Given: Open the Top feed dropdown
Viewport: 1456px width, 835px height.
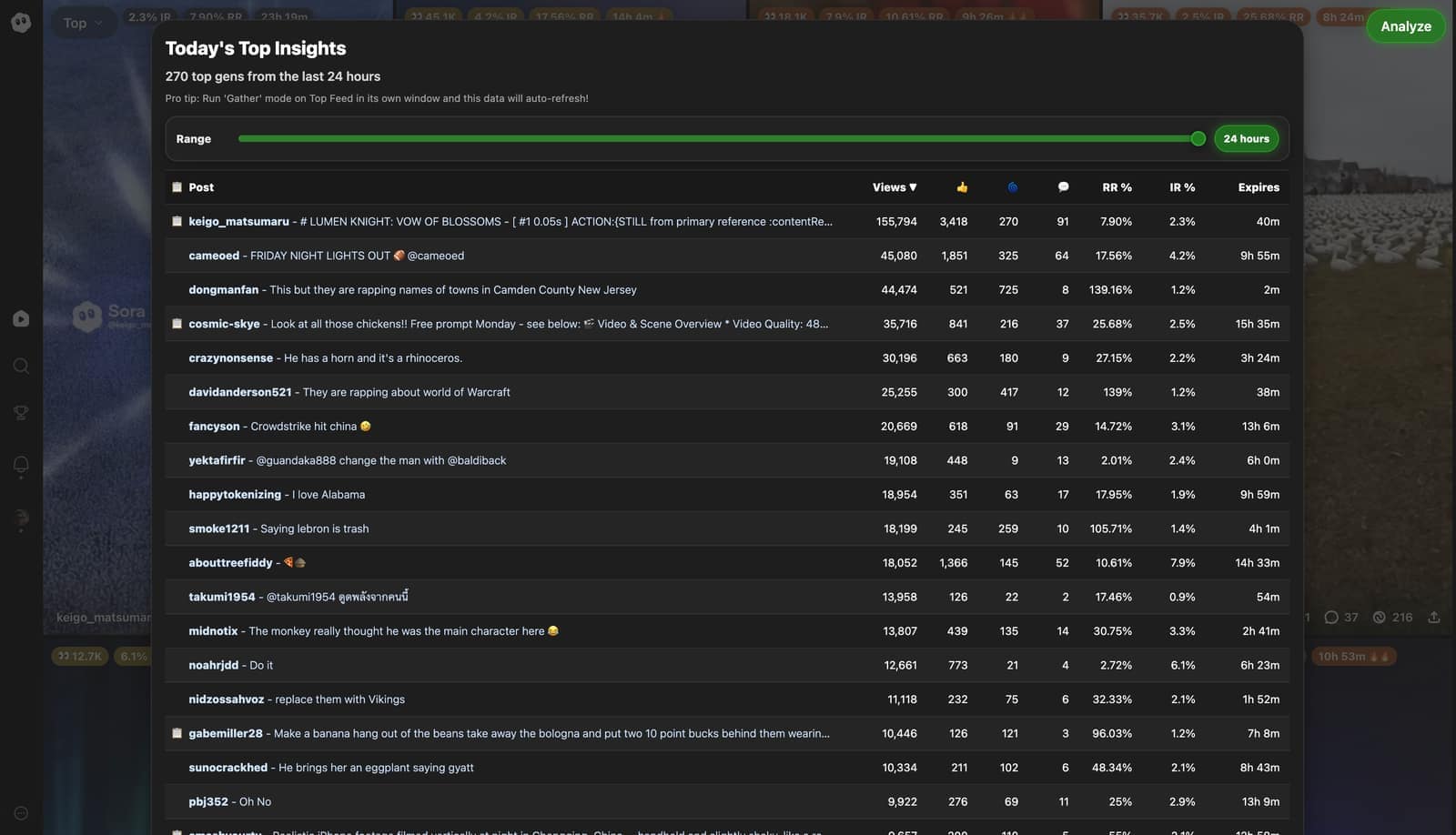Looking at the screenshot, I should coord(81,22).
